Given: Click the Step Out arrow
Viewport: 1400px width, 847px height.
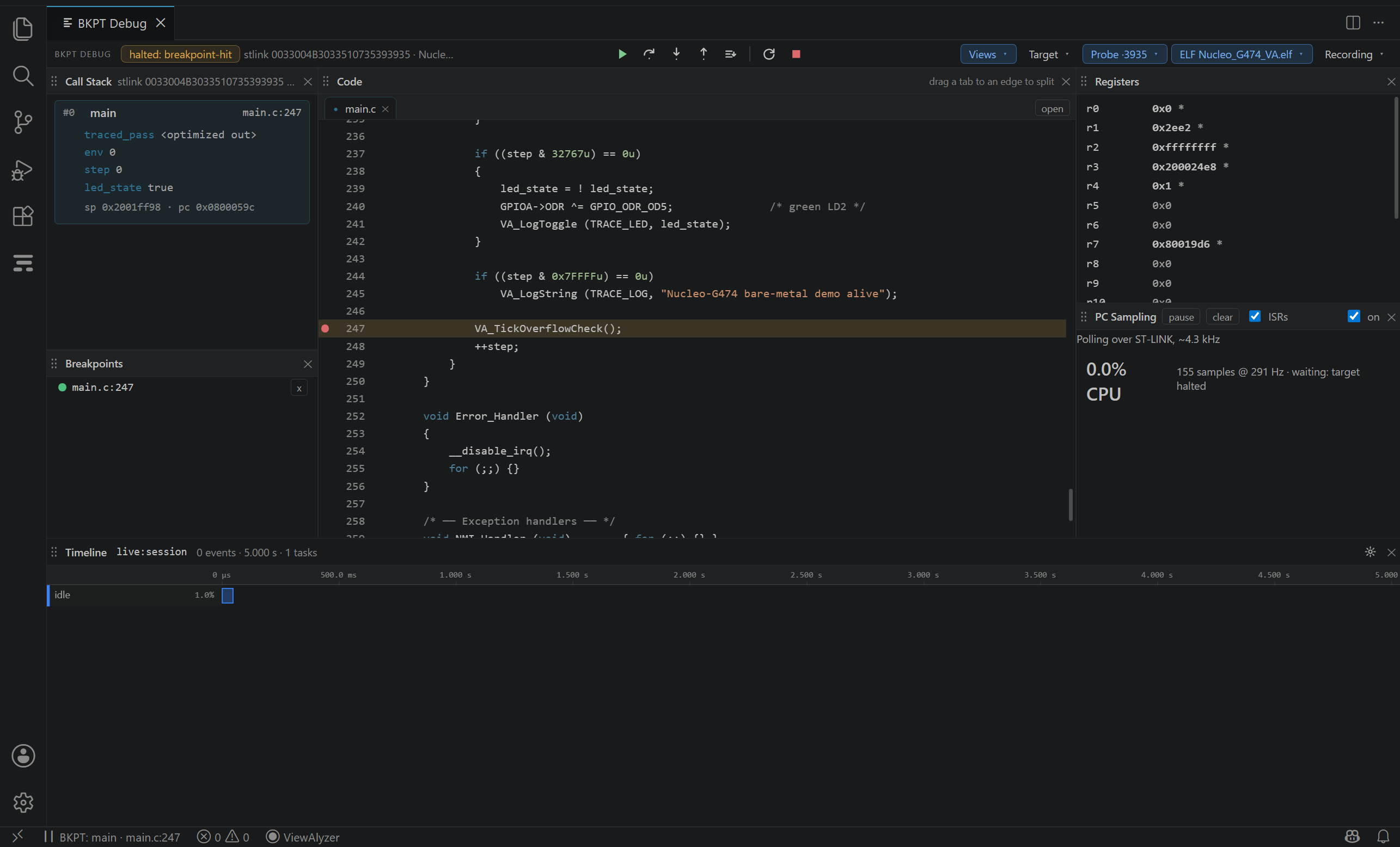Looking at the screenshot, I should click(704, 54).
